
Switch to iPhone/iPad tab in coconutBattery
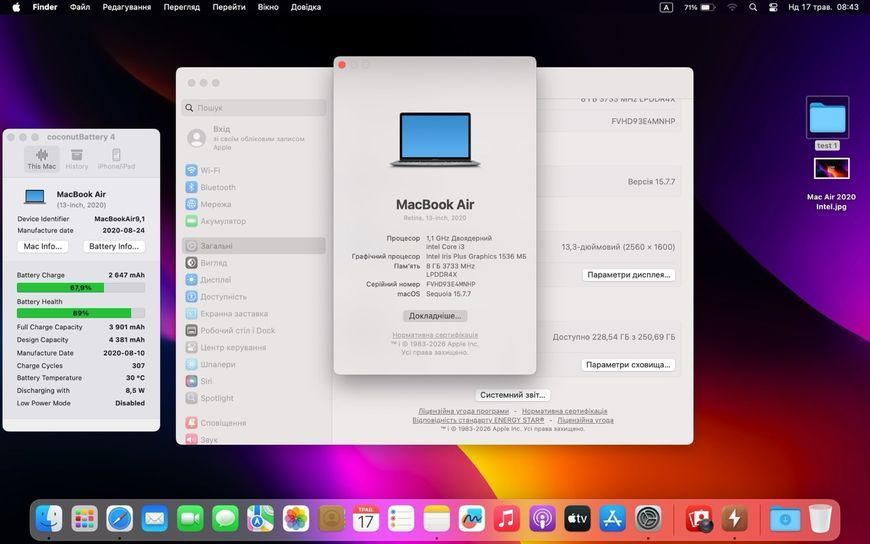click(116, 159)
